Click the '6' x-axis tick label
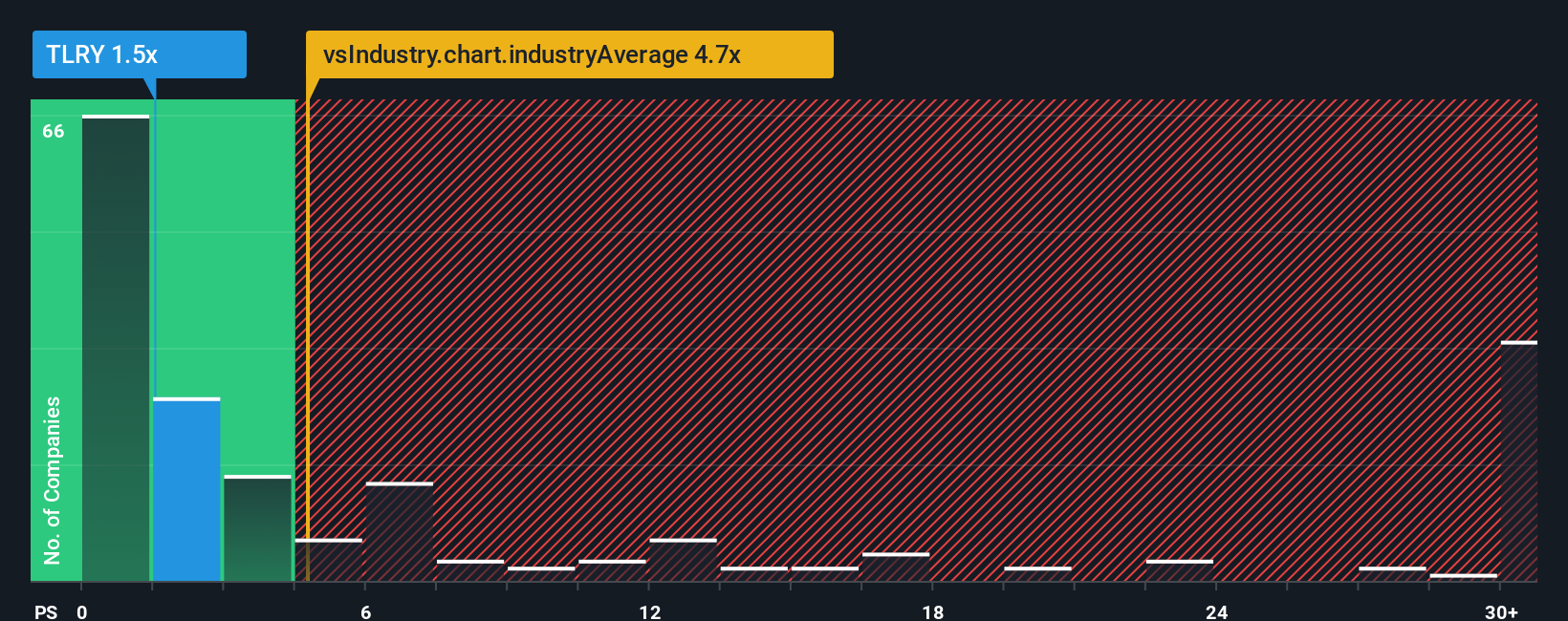This screenshot has height=621, width=1568. (366, 611)
